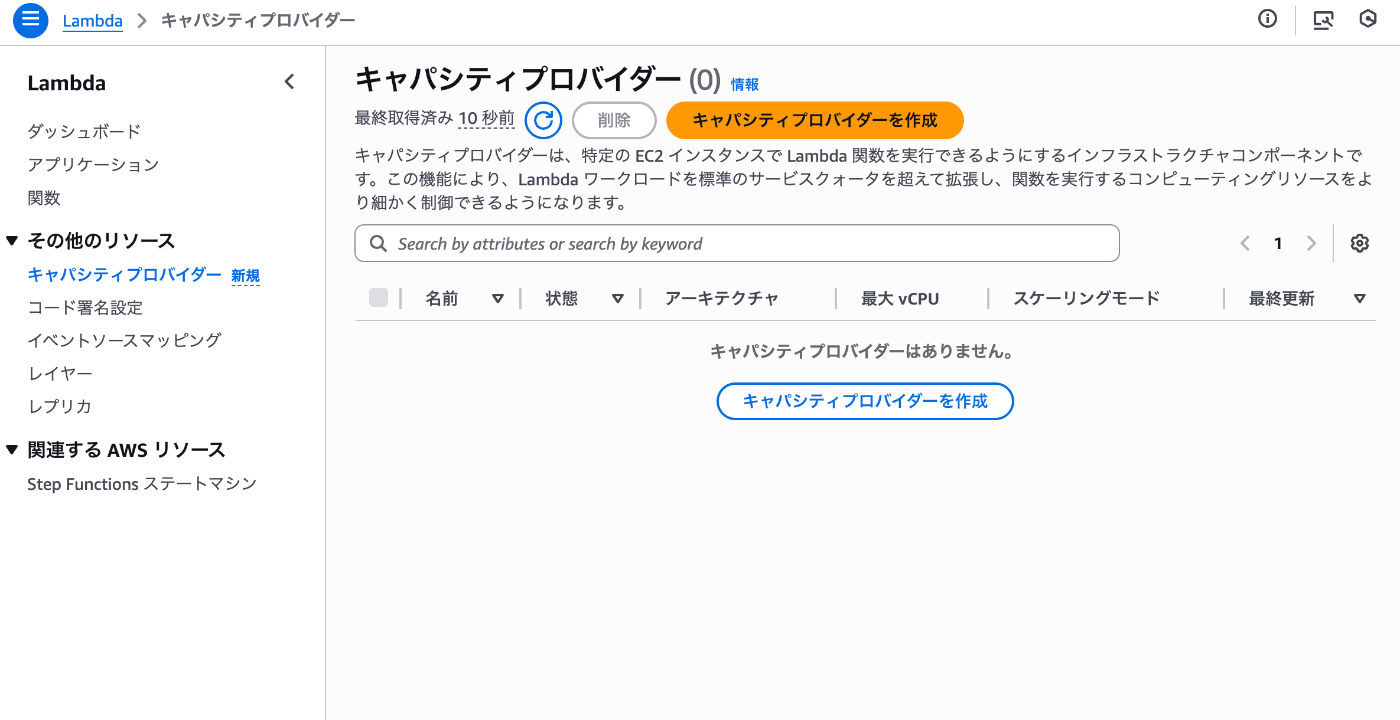
Task: Click キャパシティプロバイダーはありません empty message
Action: pos(862,351)
